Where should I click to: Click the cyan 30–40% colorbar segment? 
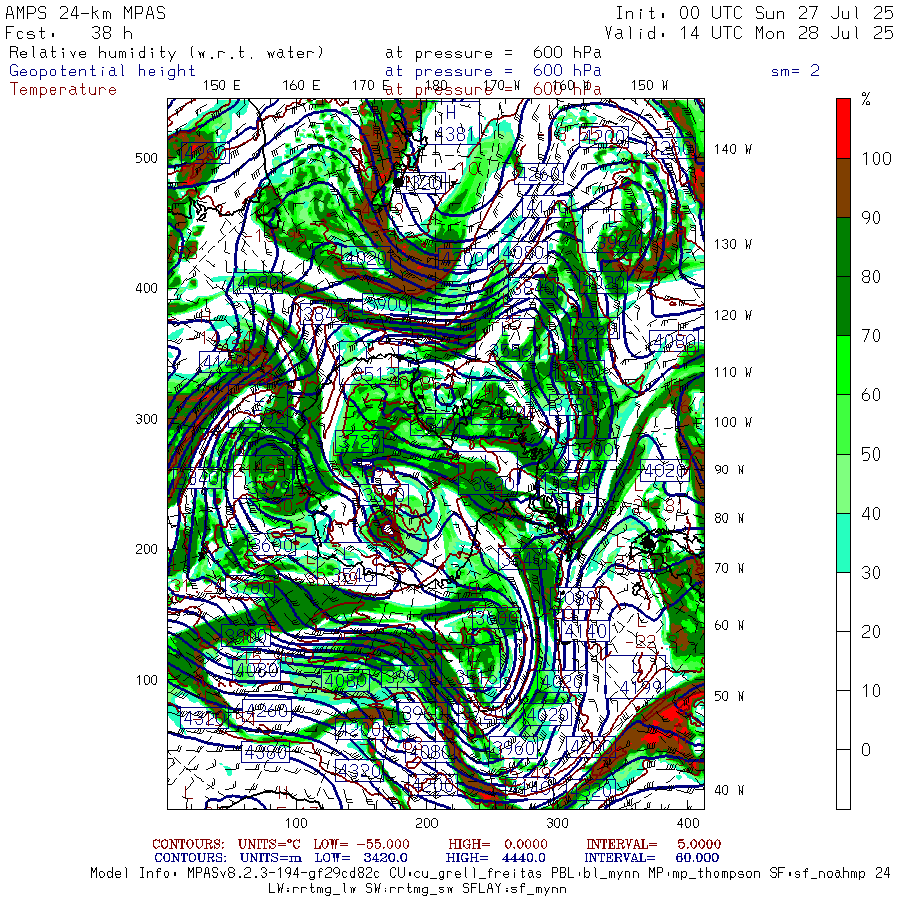[x=843, y=542]
